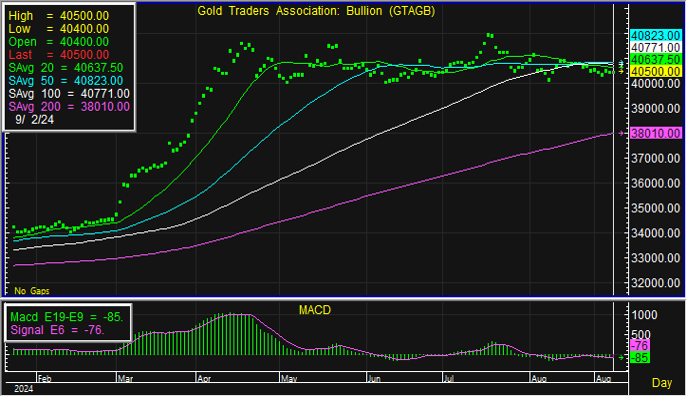687x397 pixels.
Task: Click the pink -76 MACD scale label
Action: click(x=640, y=345)
